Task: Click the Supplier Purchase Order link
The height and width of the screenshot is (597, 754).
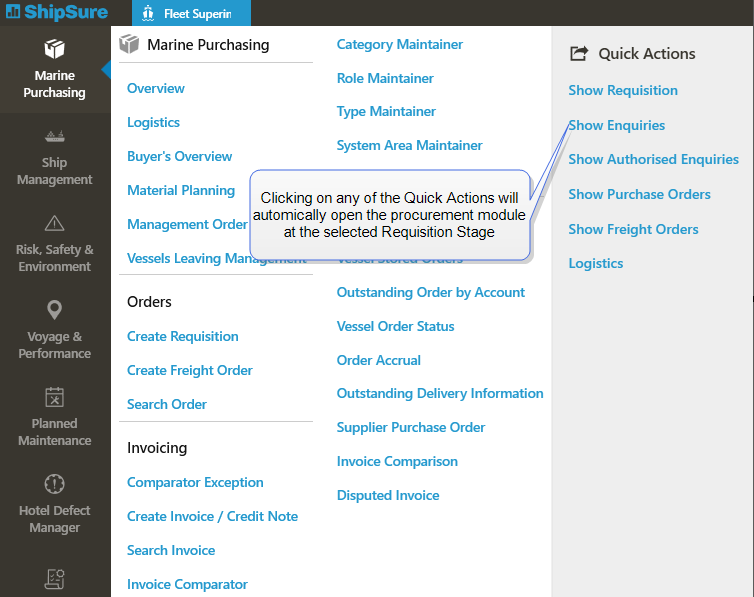Action: 411,427
